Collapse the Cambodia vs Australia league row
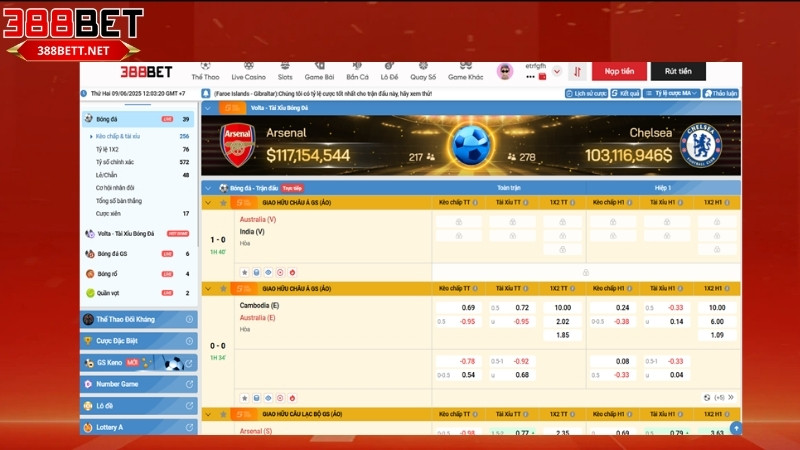800x450 pixels. click(208, 289)
